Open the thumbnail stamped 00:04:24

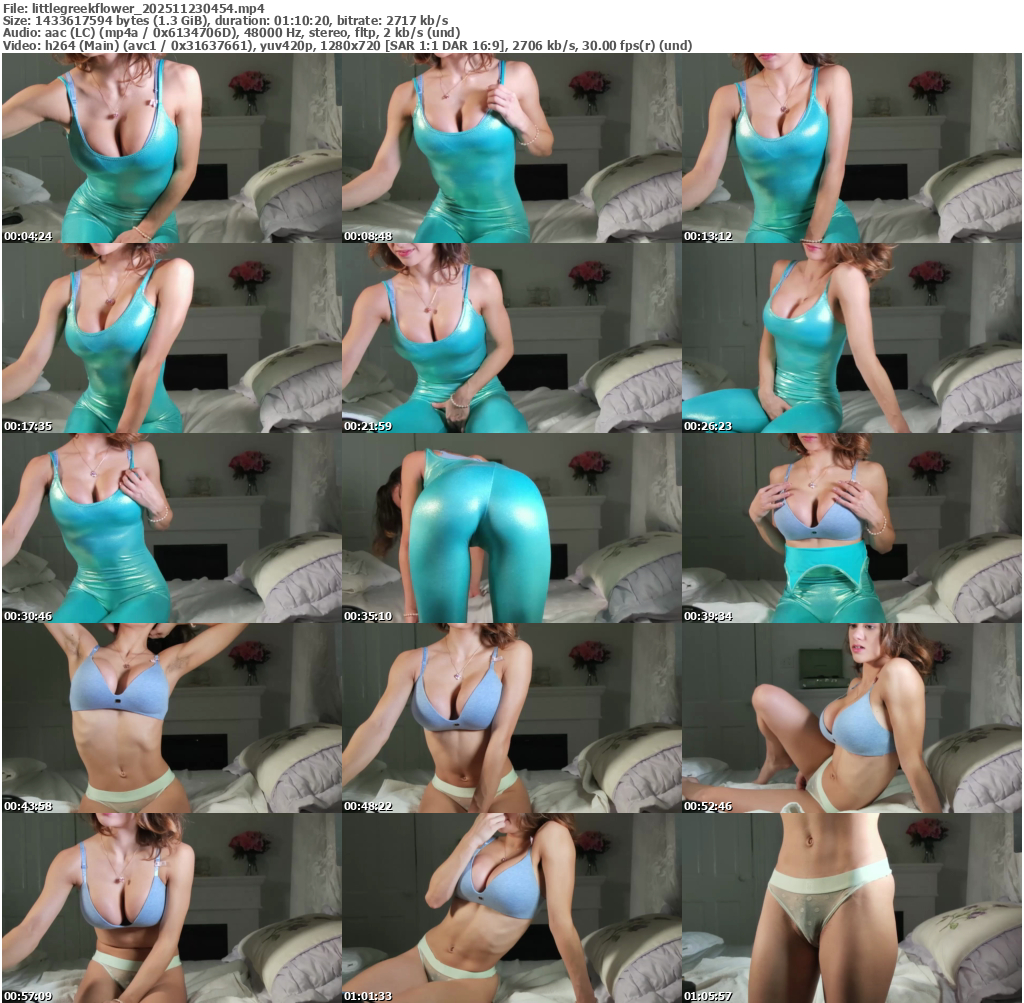coord(172,148)
